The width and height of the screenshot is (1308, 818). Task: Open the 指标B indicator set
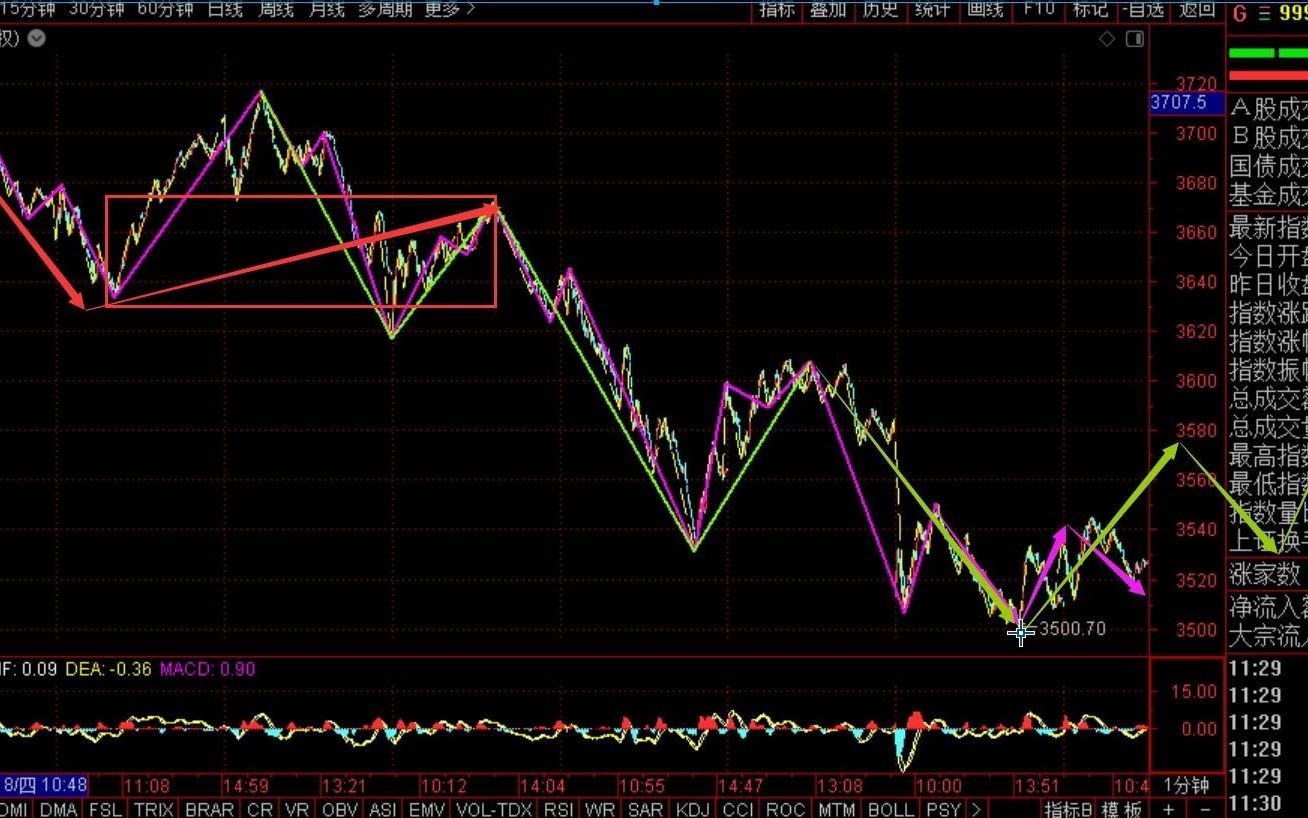click(1070, 809)
